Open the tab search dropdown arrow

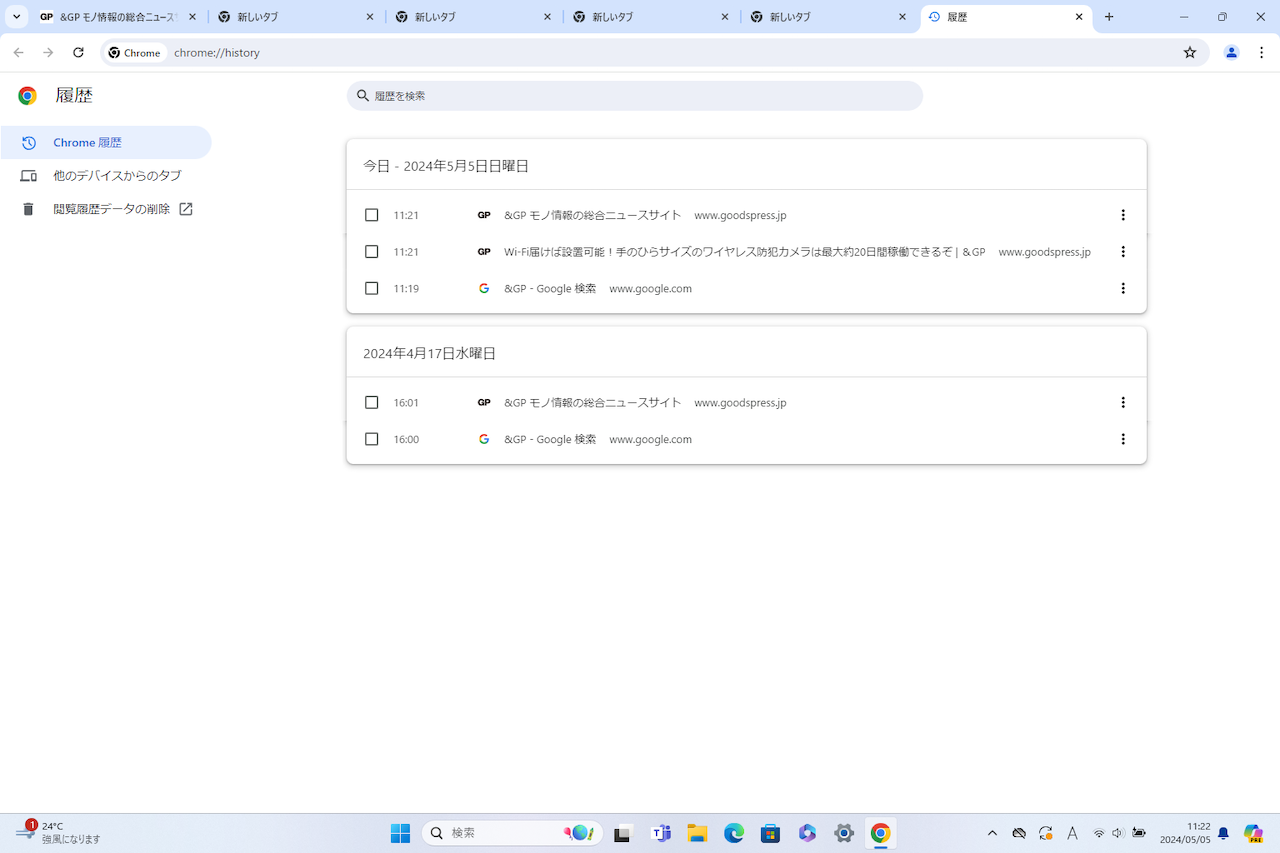coord(17,17)
